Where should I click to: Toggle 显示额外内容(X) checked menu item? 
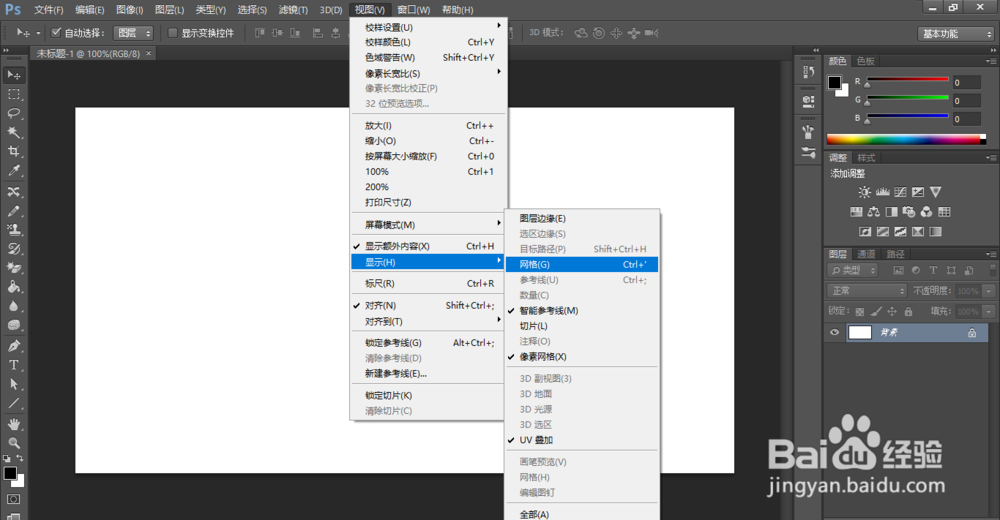coord(429,246)
